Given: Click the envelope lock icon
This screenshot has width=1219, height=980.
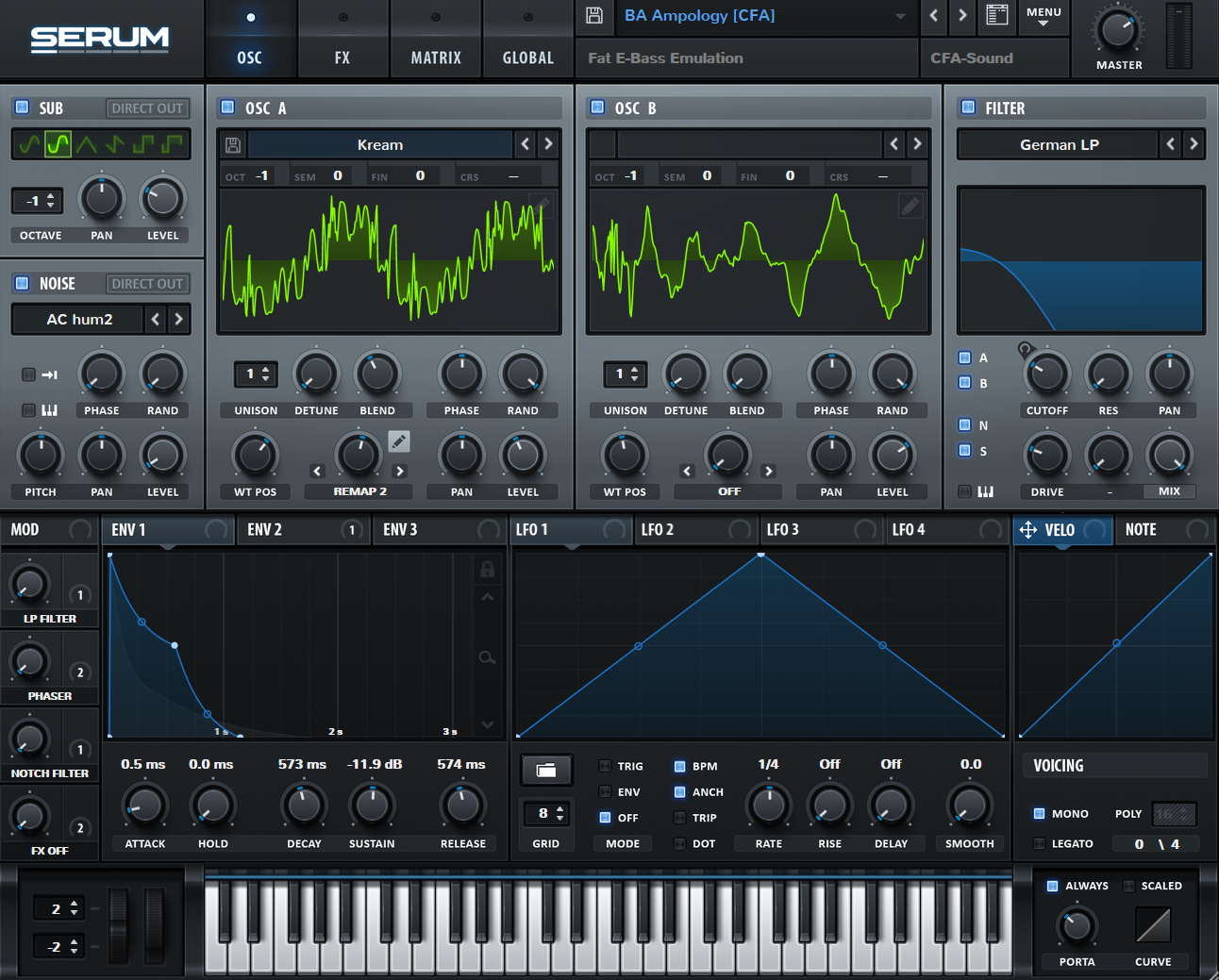Looking at the screenshot, I should click(487, 569).
